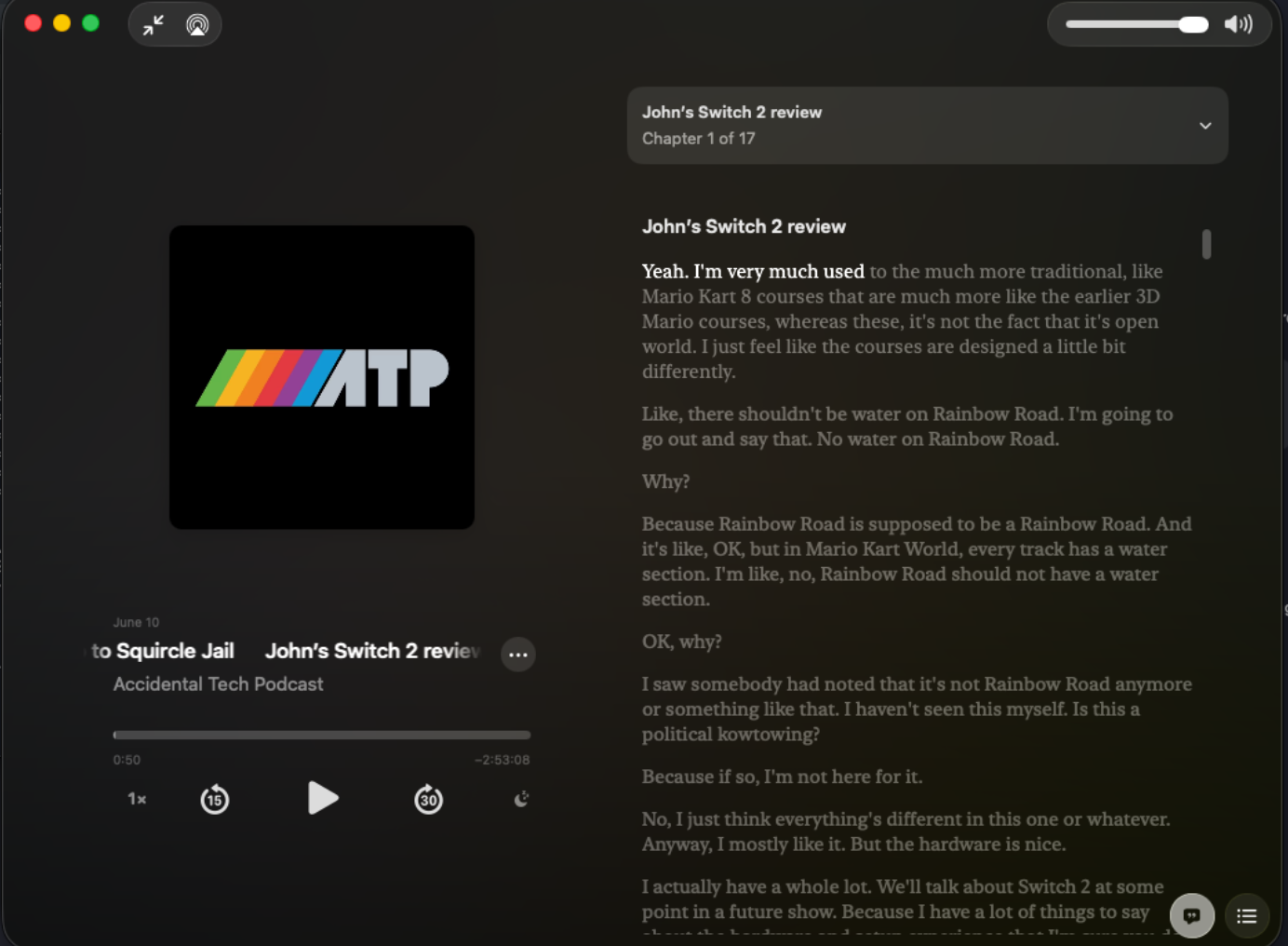Screen dimensions: 1288x946
Task: Change the 1x playback speed
Action: [137, 799]
